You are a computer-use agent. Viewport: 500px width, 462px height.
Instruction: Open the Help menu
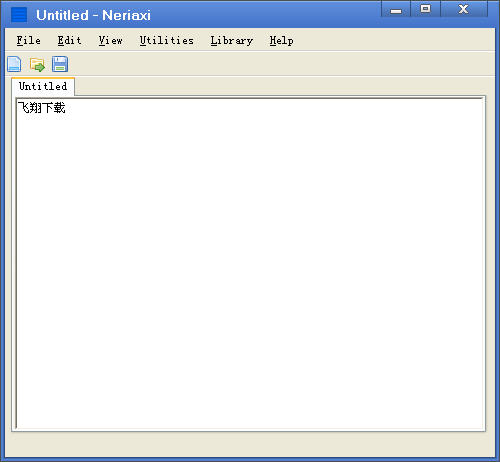coord(281,41)
